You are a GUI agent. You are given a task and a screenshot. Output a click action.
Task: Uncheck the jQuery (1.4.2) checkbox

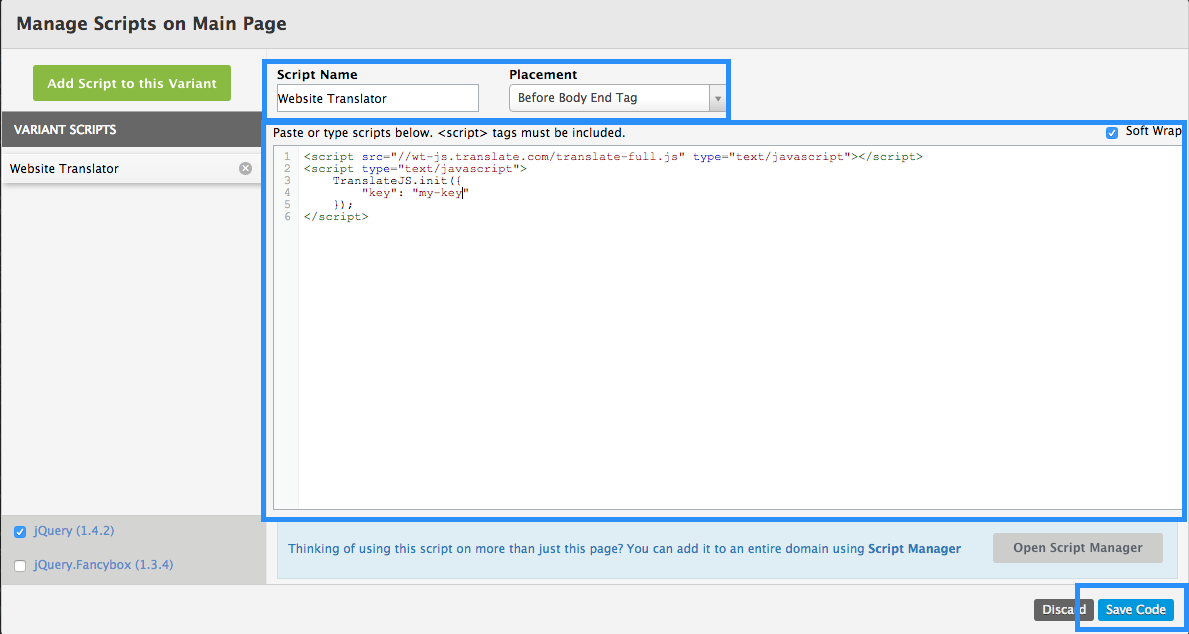[20, 532]
